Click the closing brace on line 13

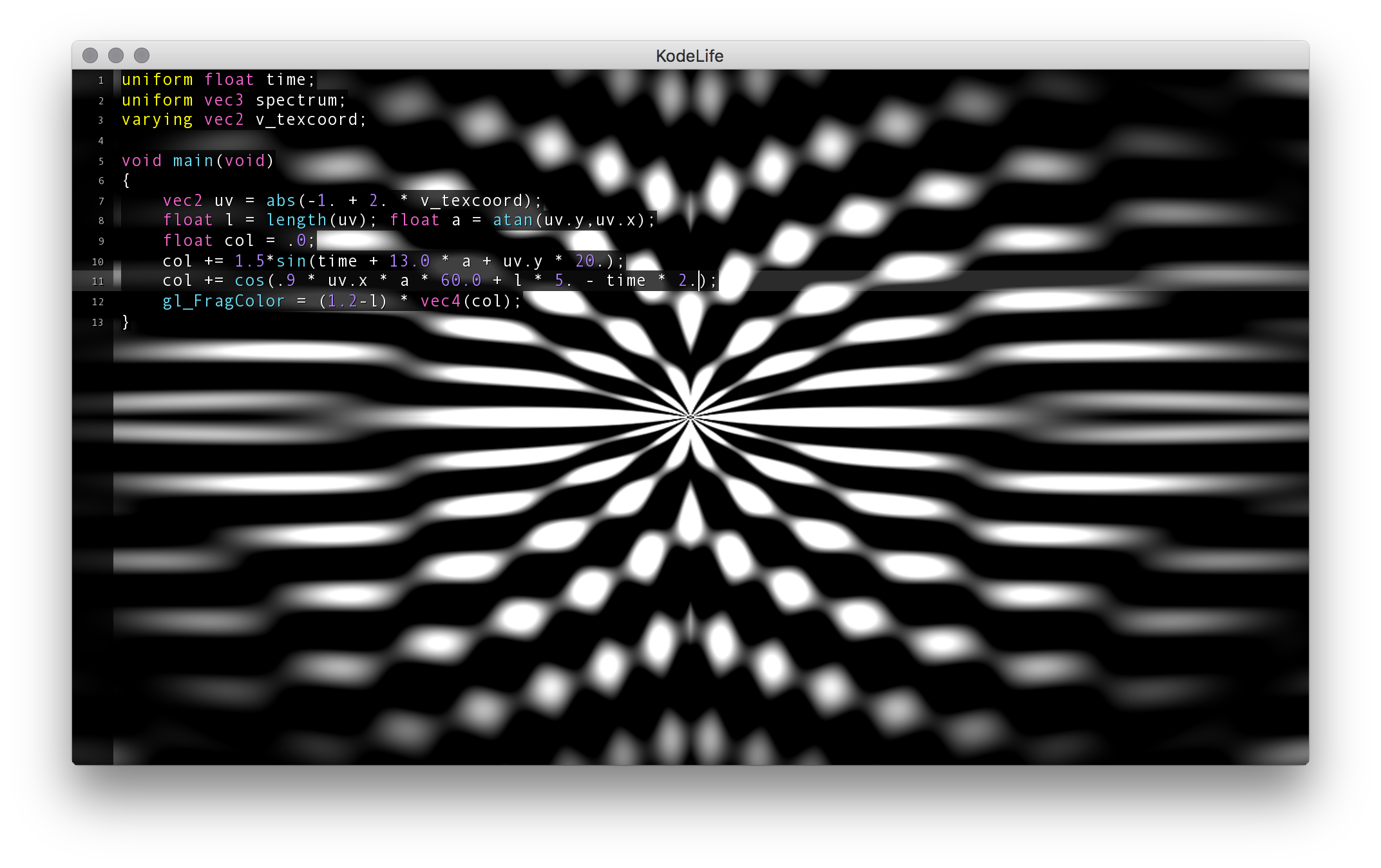pyautogui.click(x=126, y=322)
